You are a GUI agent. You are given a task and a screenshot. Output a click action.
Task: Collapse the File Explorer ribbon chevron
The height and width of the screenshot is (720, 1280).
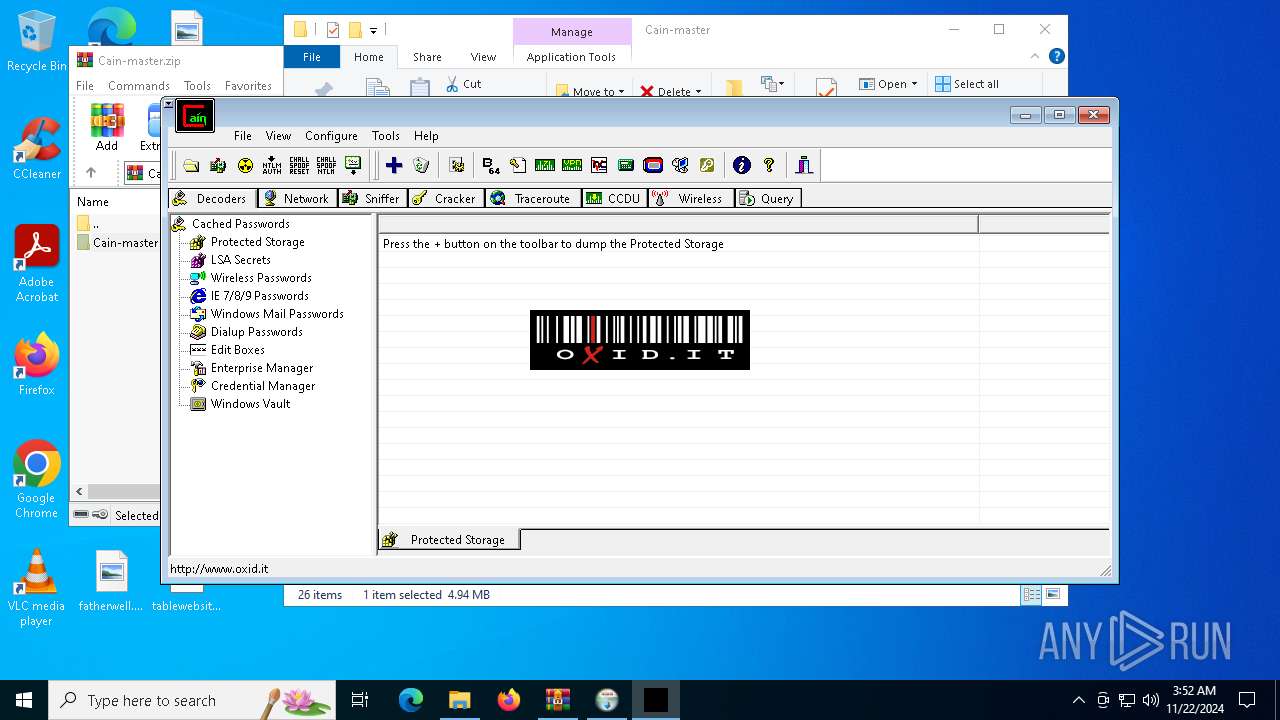1036,57
